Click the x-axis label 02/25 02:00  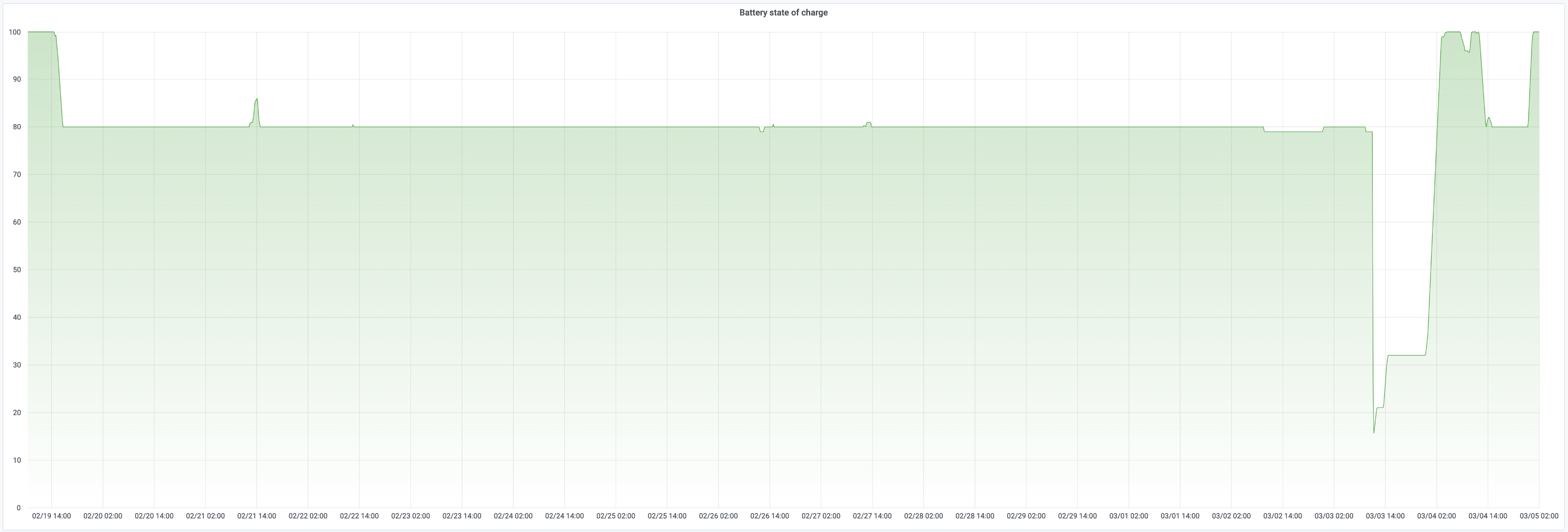pyautogui.click(x=615, y=516)
